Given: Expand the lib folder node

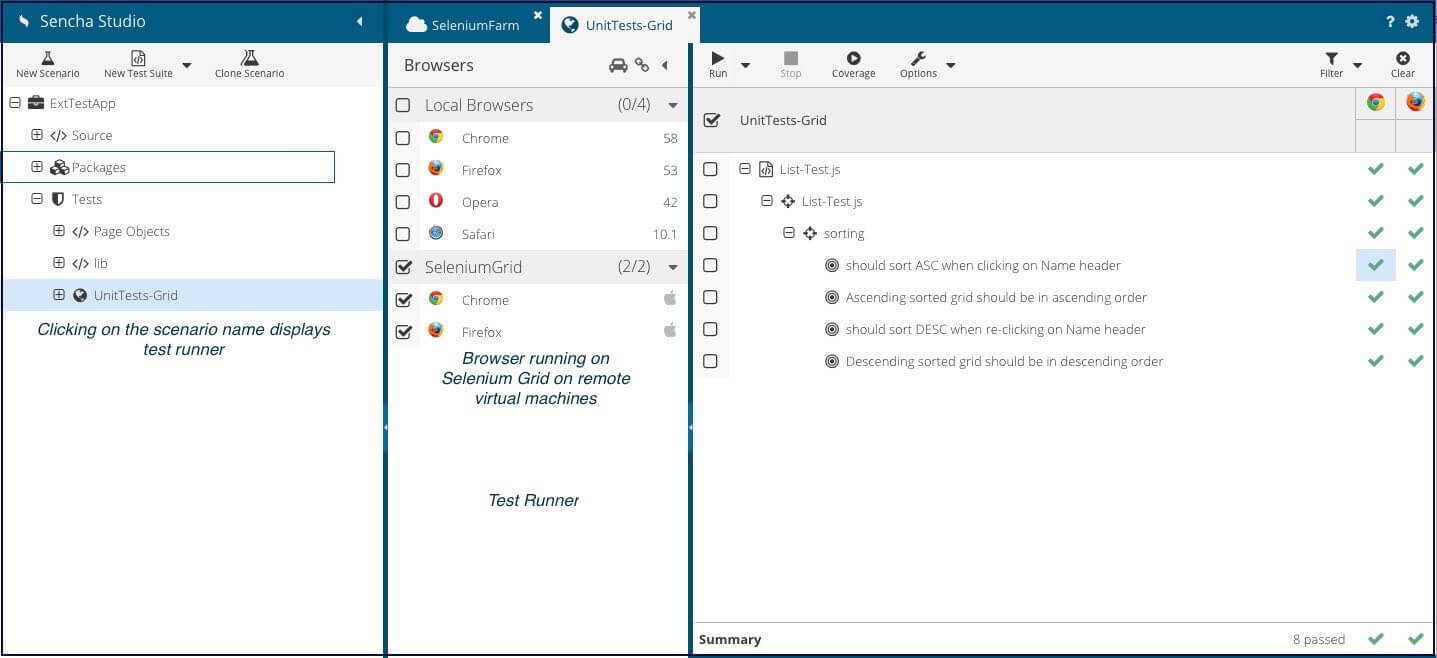Looking at the screenshot, I should click(59, 263).
